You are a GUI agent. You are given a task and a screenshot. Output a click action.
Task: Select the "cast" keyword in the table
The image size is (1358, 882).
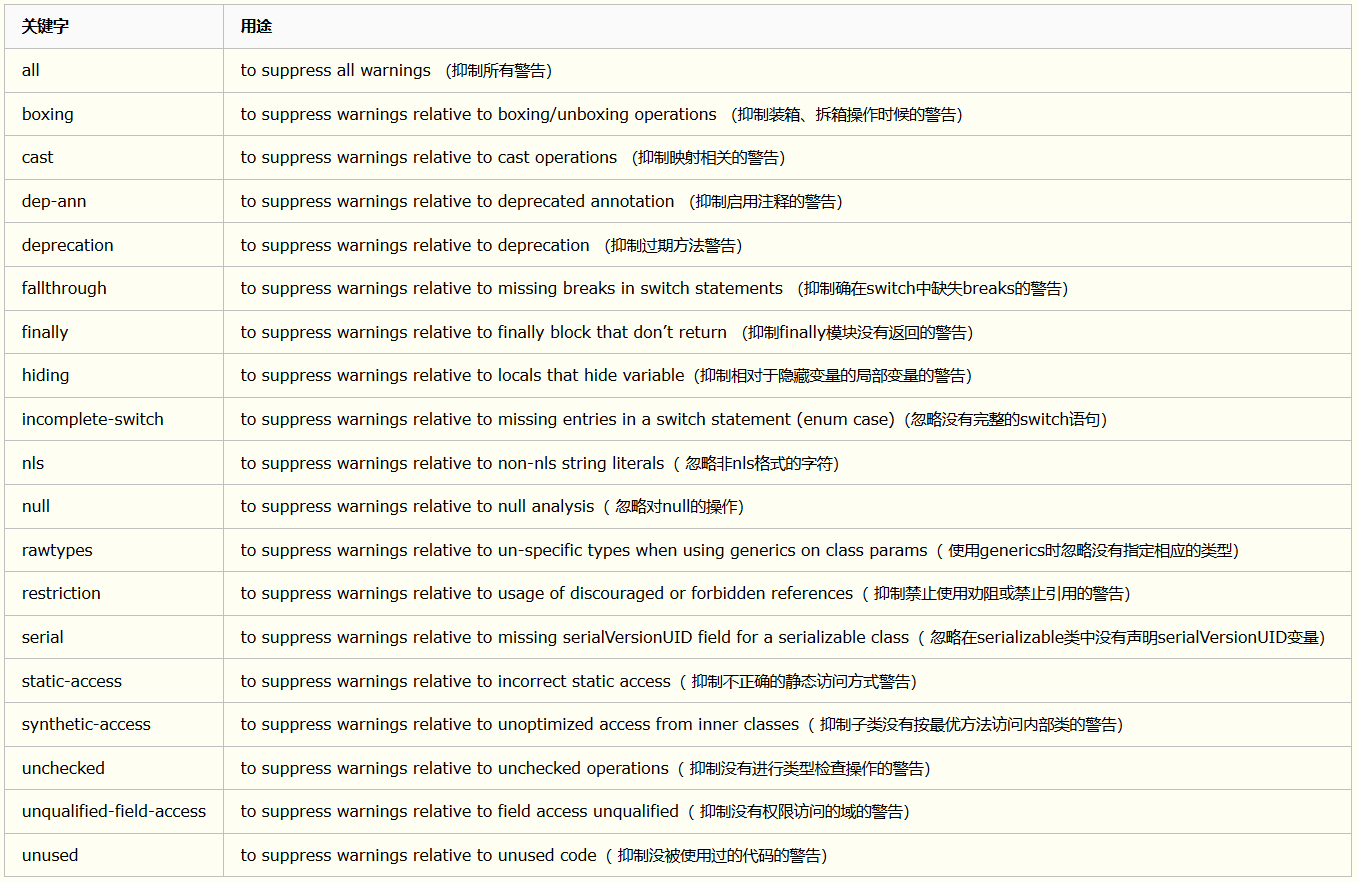tap(38, 158)
